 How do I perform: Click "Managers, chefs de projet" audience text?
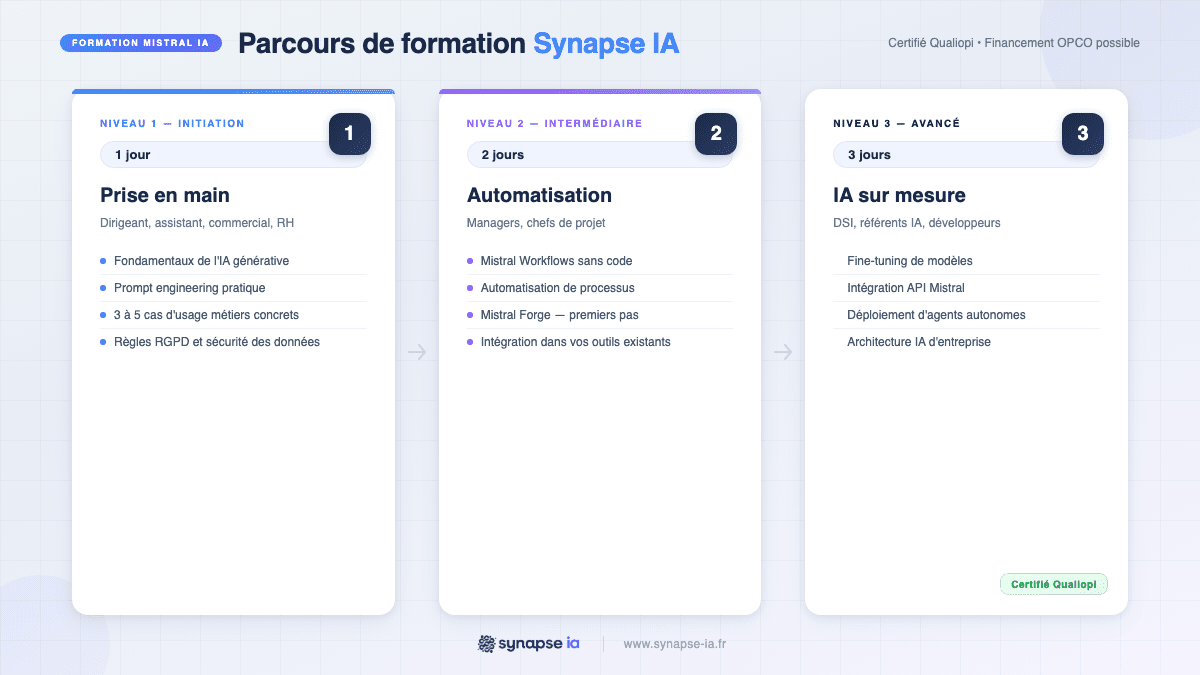[536, 223]
